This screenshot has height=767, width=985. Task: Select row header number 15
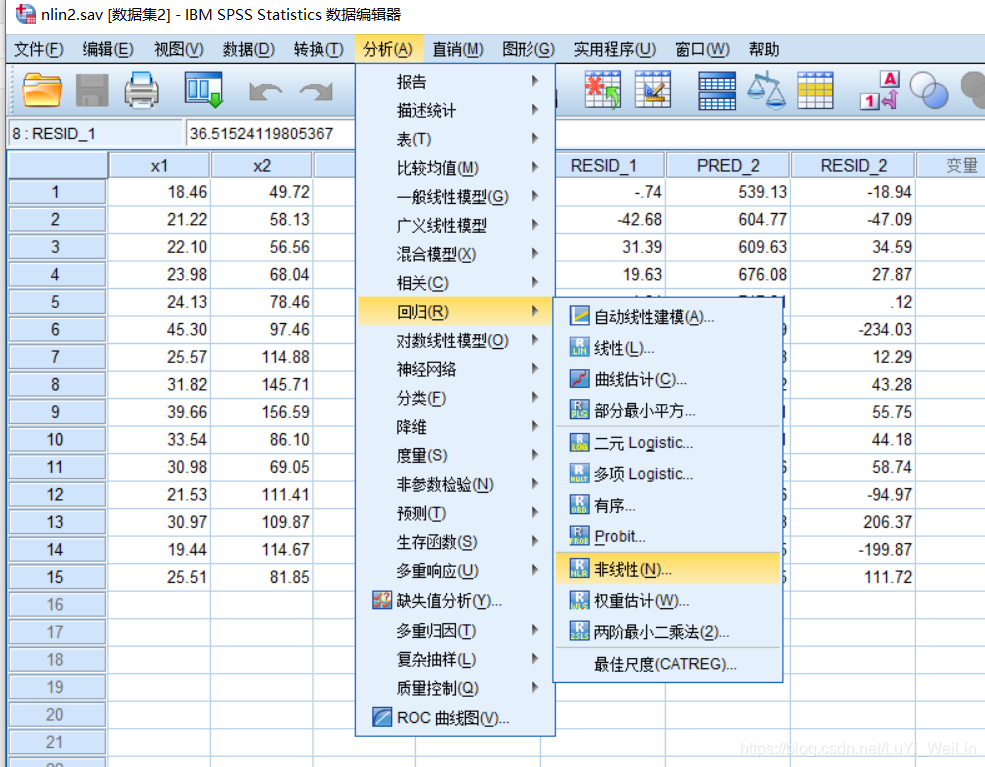point(57,577)
